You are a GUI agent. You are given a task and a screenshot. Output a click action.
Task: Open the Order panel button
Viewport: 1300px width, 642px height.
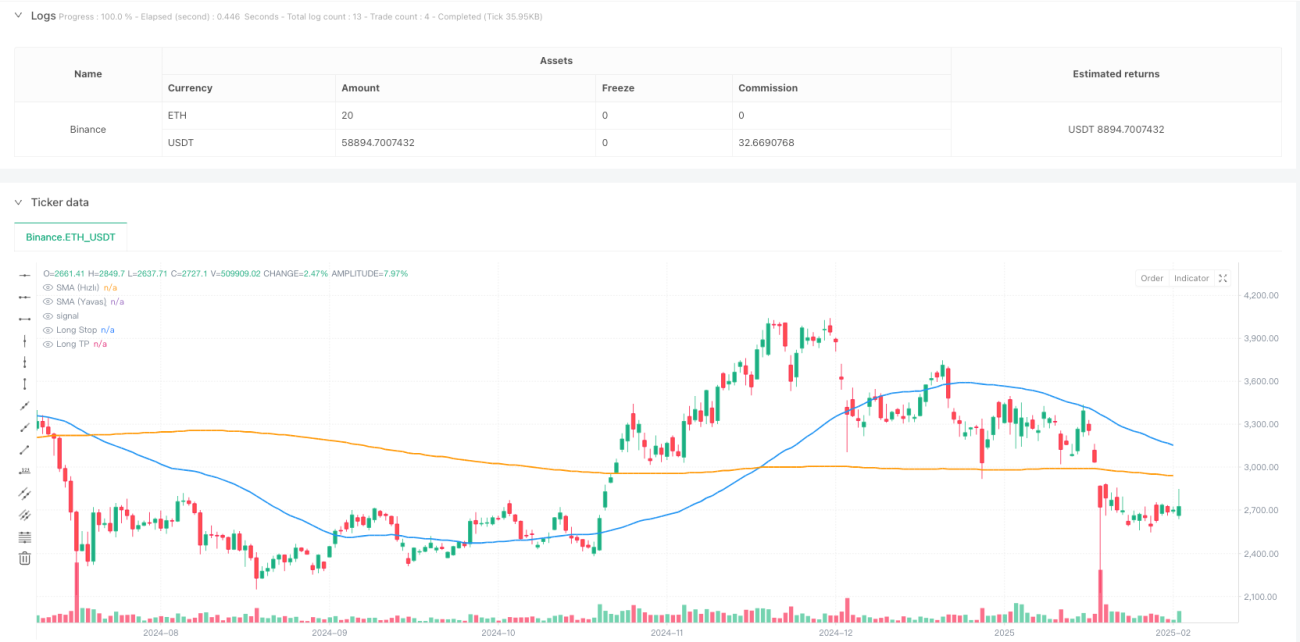coord(1152,278)
